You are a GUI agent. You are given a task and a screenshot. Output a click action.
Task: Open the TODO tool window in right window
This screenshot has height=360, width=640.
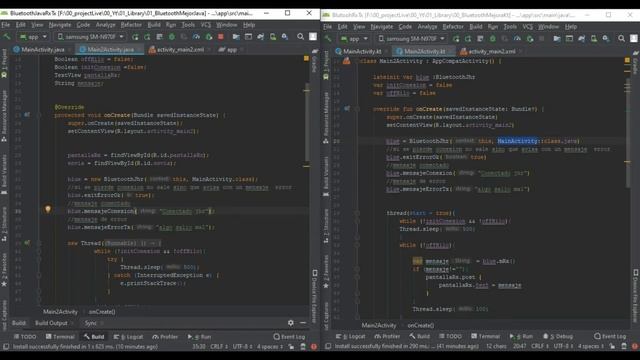click(x=450, y=336)
